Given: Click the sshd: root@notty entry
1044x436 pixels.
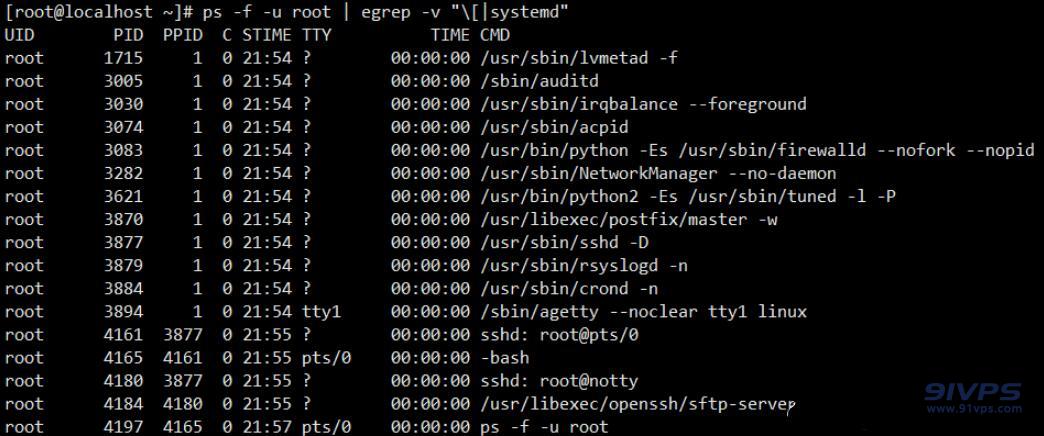Looking at the screenshot, I should coord(559,381).
